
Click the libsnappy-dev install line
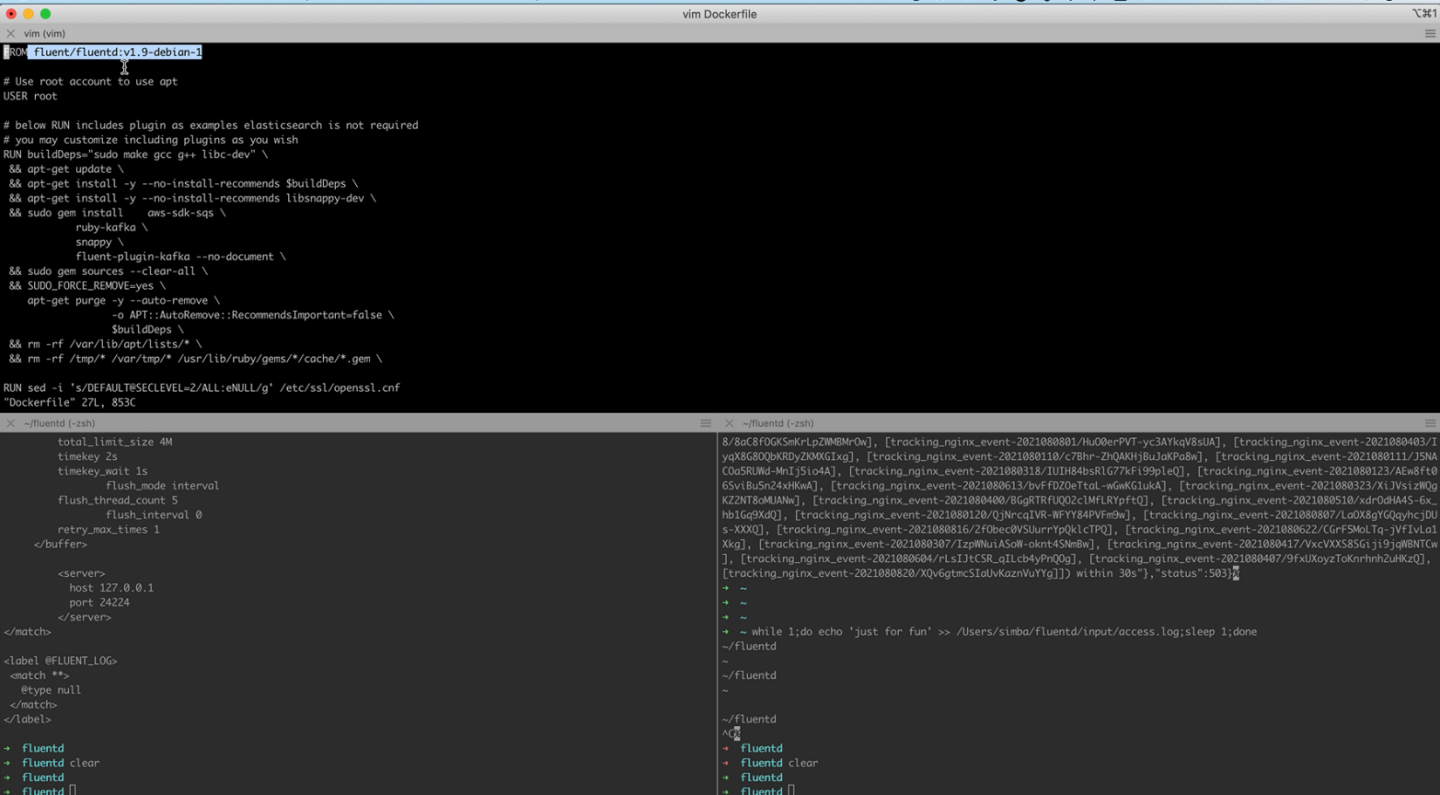[x=192, y=198]
